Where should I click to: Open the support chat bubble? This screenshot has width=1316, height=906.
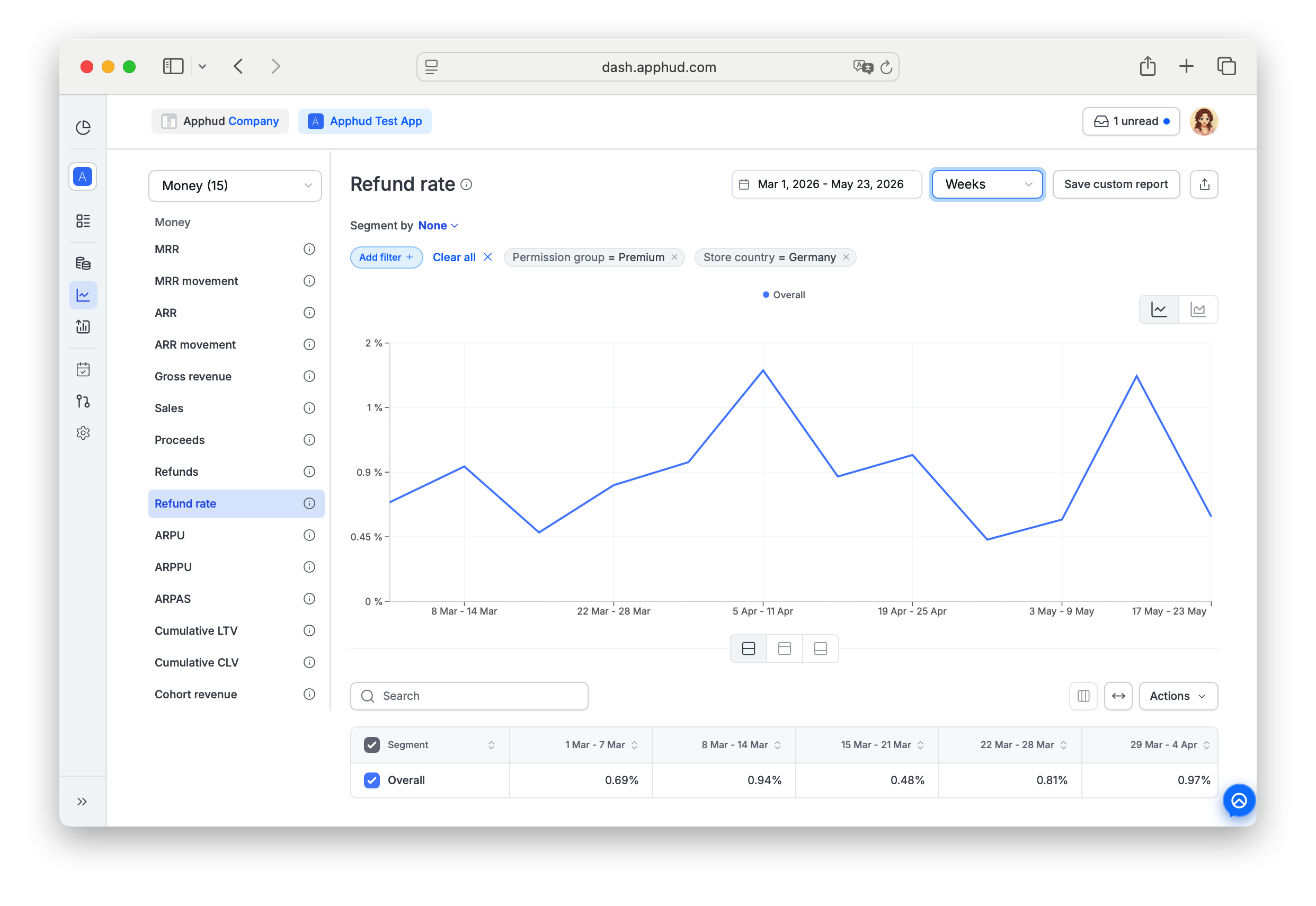click(1239, 801)
